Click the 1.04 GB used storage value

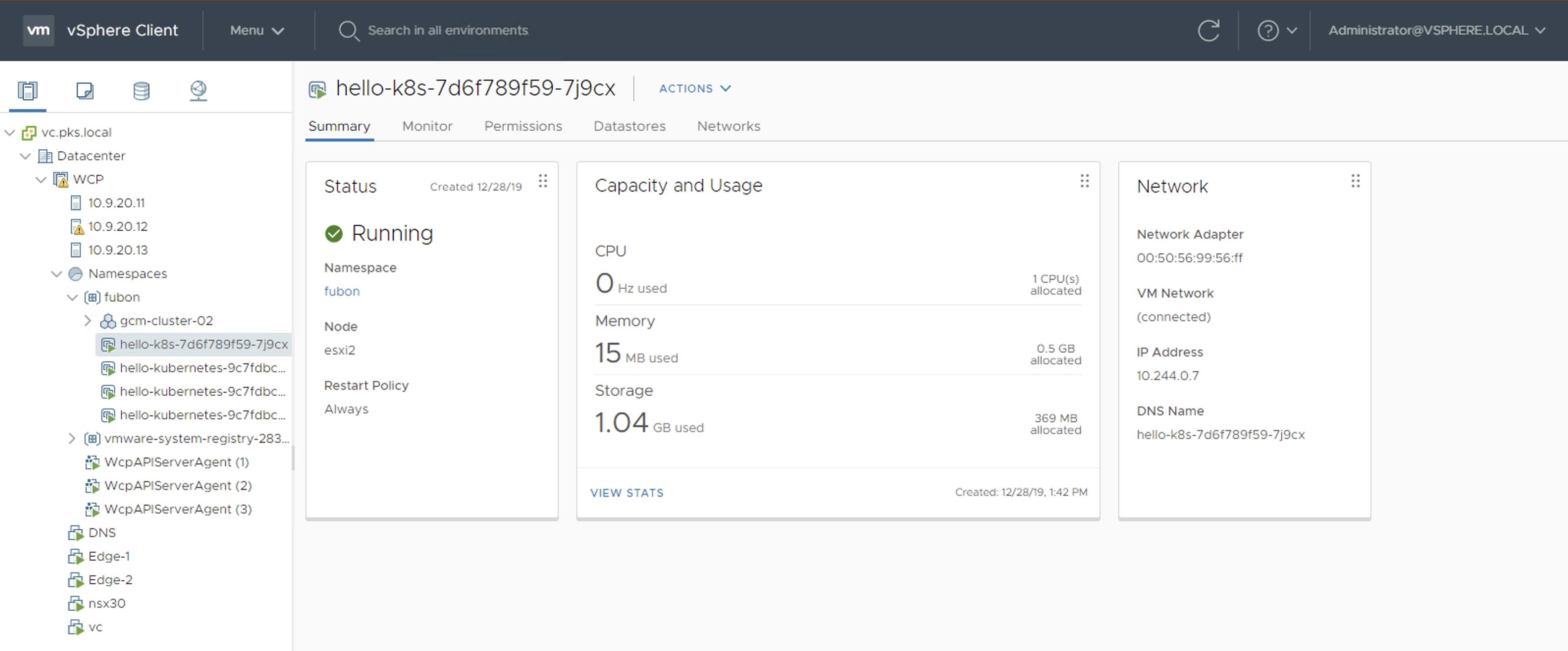649,423
